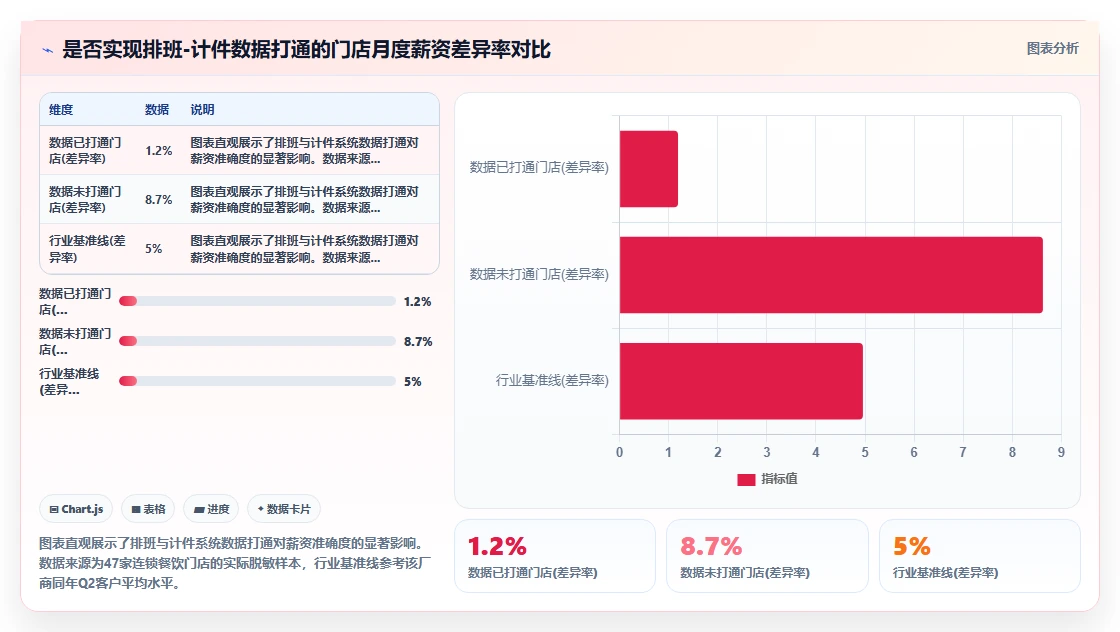Click the description cell in the 5% row
The width and height of the screenshot is (1120, 632).
[x=304, y=249]
